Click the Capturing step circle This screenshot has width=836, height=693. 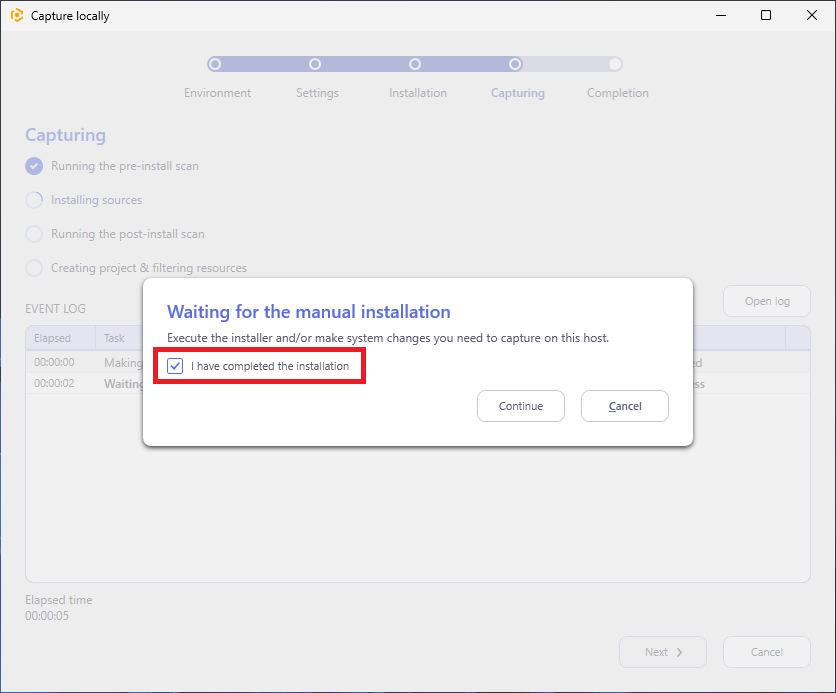click(515, 64)
